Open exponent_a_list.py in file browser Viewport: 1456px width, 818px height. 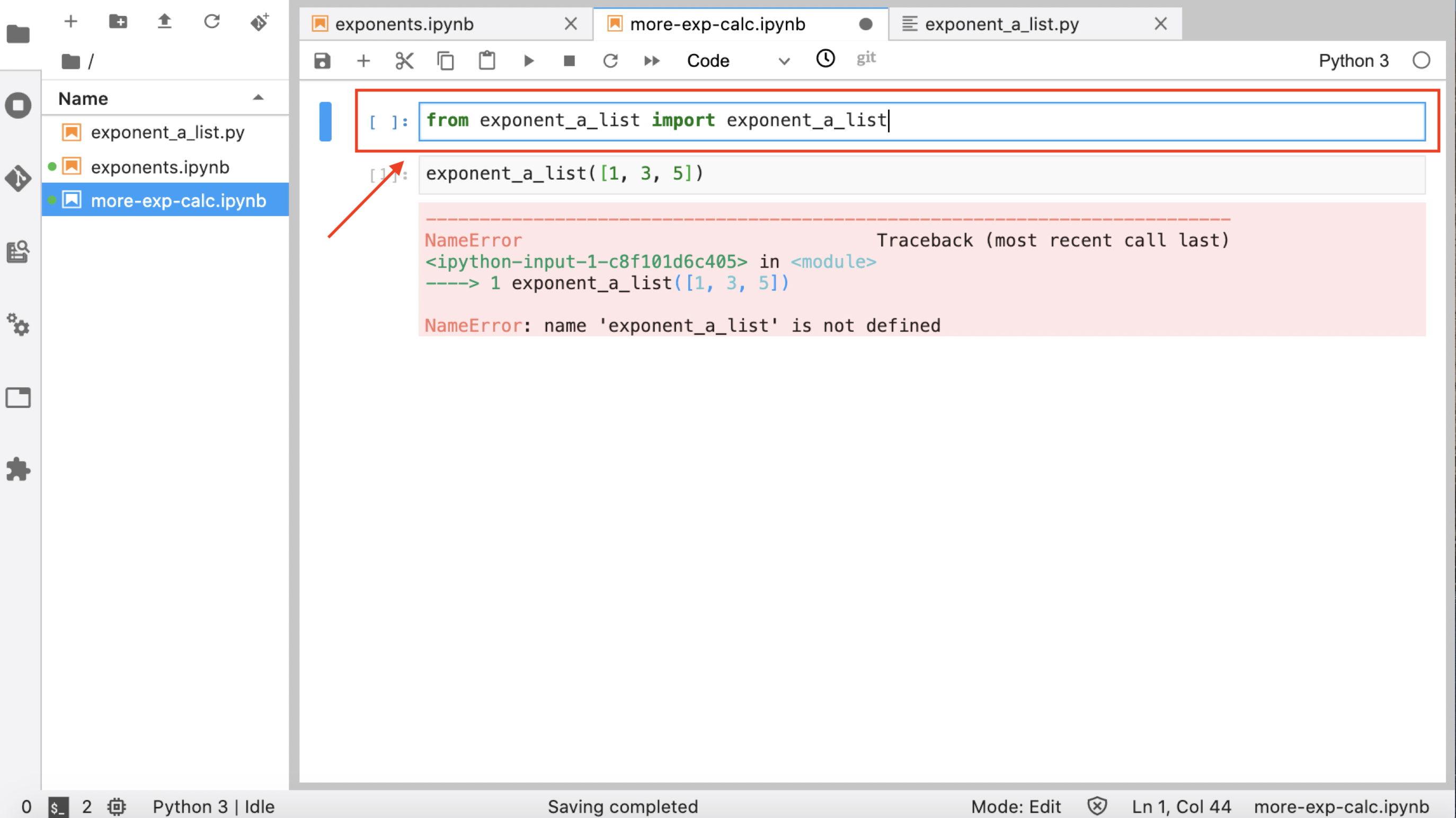point(167,132)
